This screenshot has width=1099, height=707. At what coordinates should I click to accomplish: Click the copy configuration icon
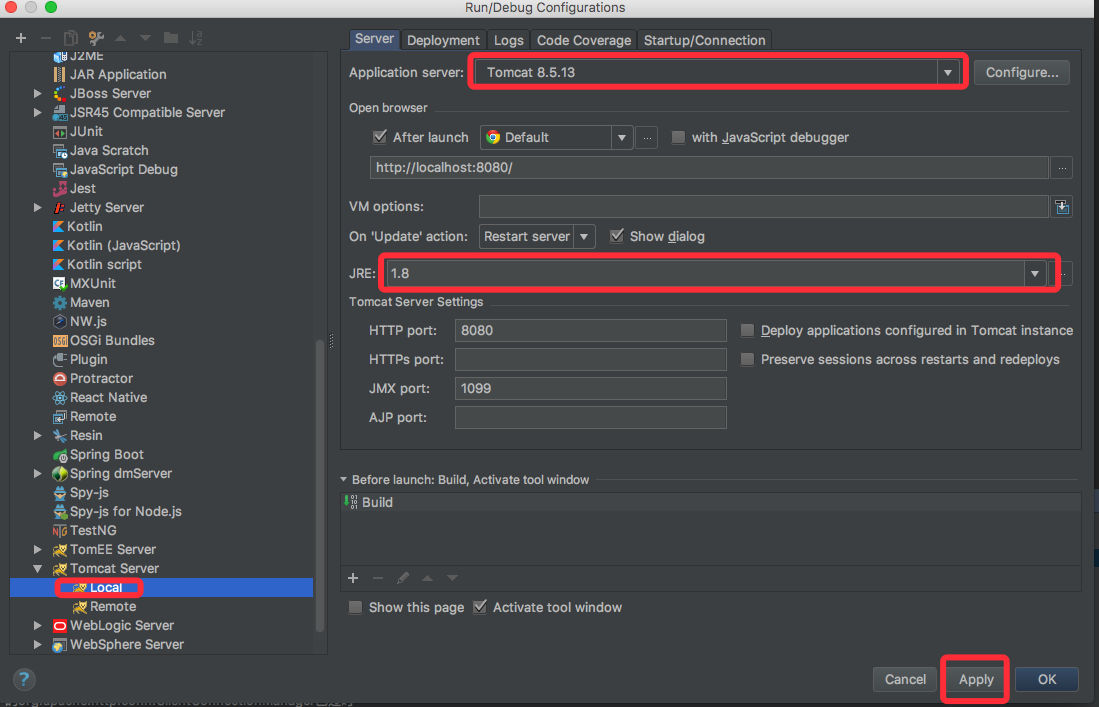pyautogui.click(x=71, y=38)
